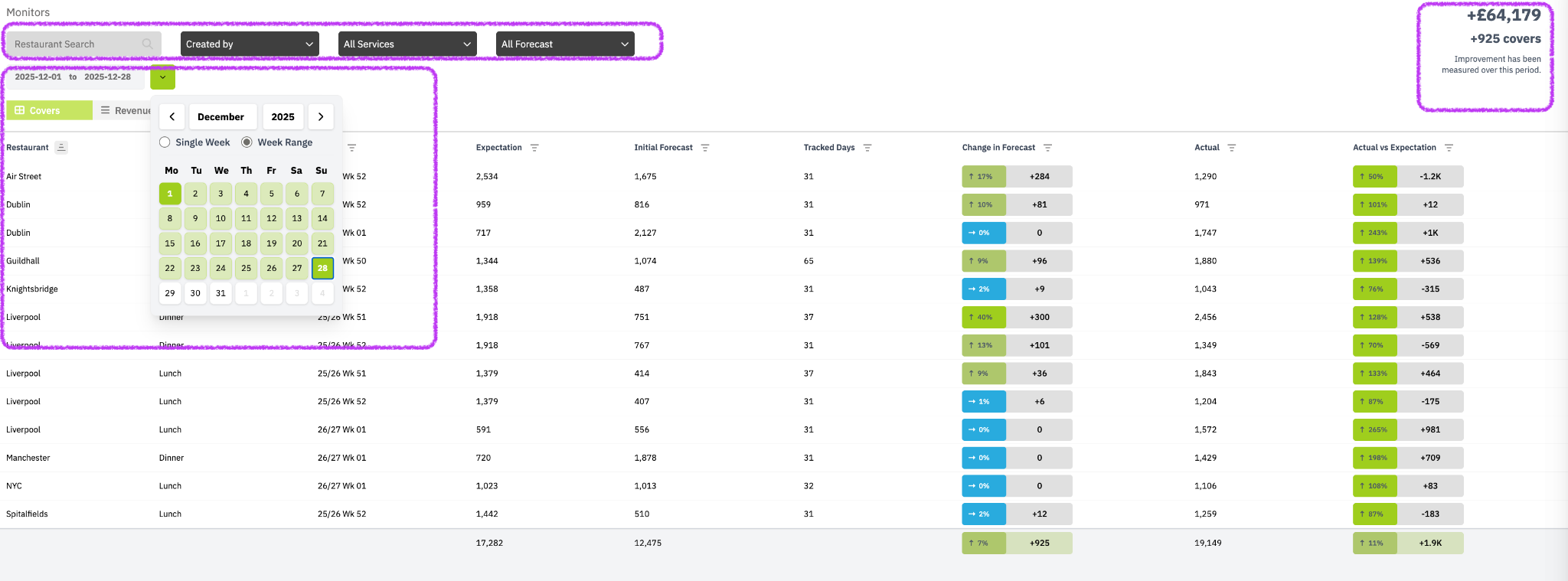Screen dimensions: 1568x581
Task: Switch to the Covers tab
Action: pyautogui.click(x=49, y=111)
